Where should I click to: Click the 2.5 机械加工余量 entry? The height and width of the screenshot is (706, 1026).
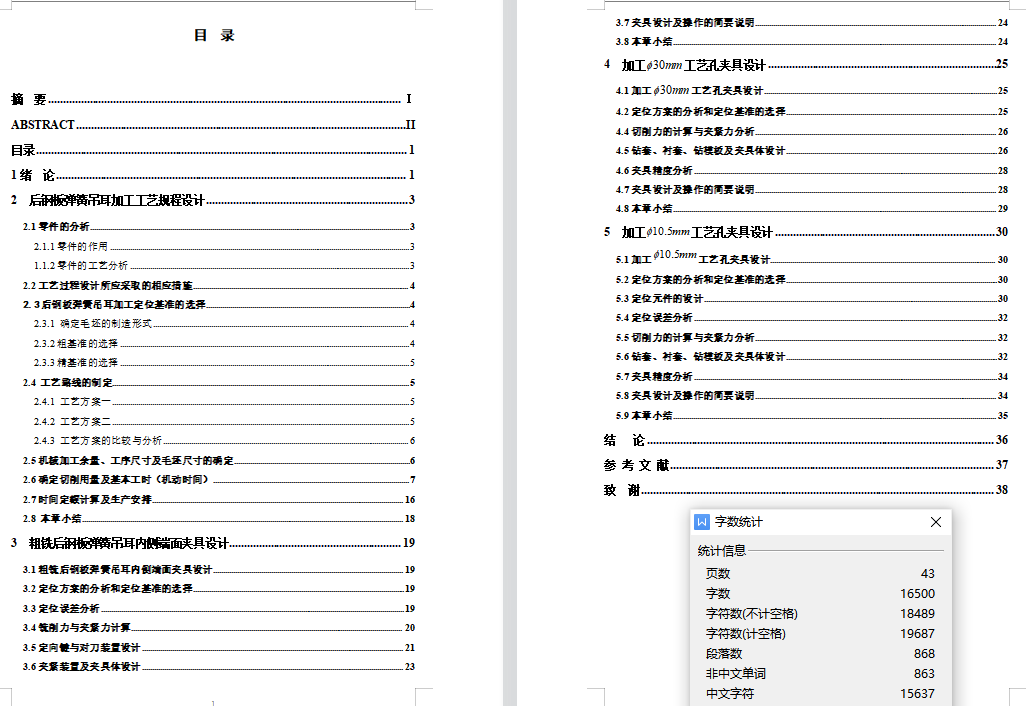tap(219, 460)
